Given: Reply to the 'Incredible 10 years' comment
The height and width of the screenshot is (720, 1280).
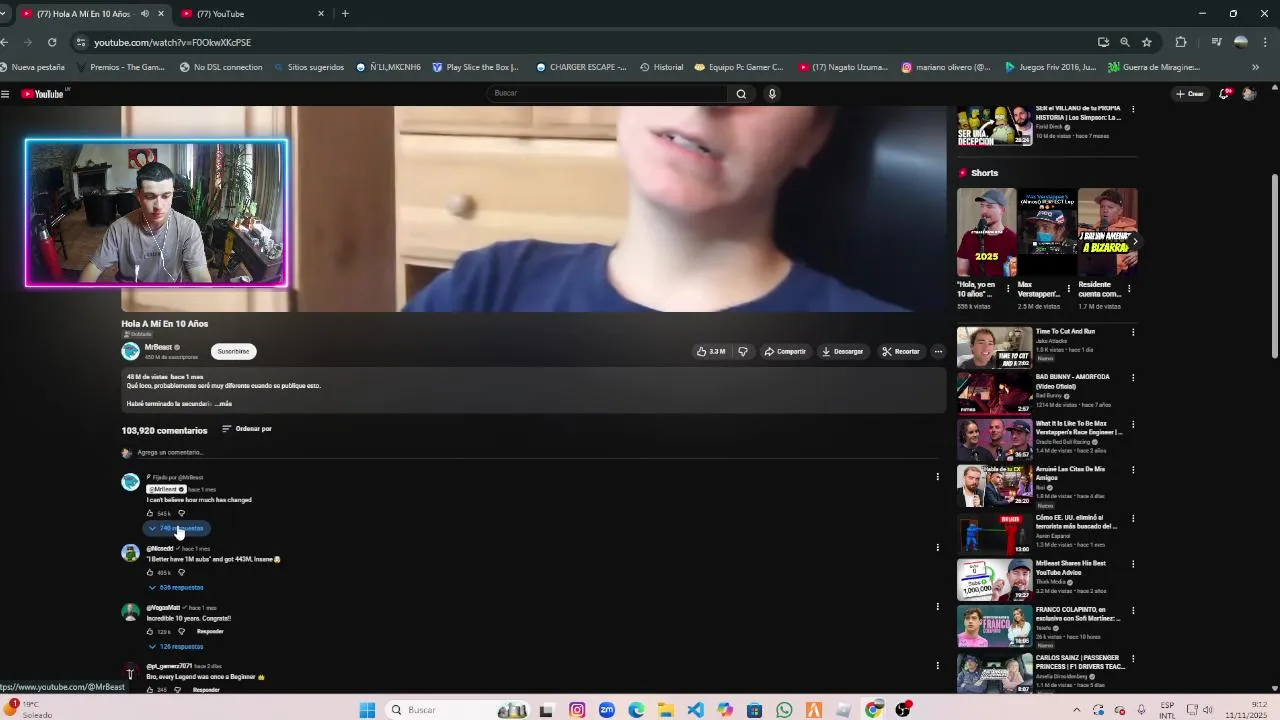Looking at the screenshot, I should 210,632.
